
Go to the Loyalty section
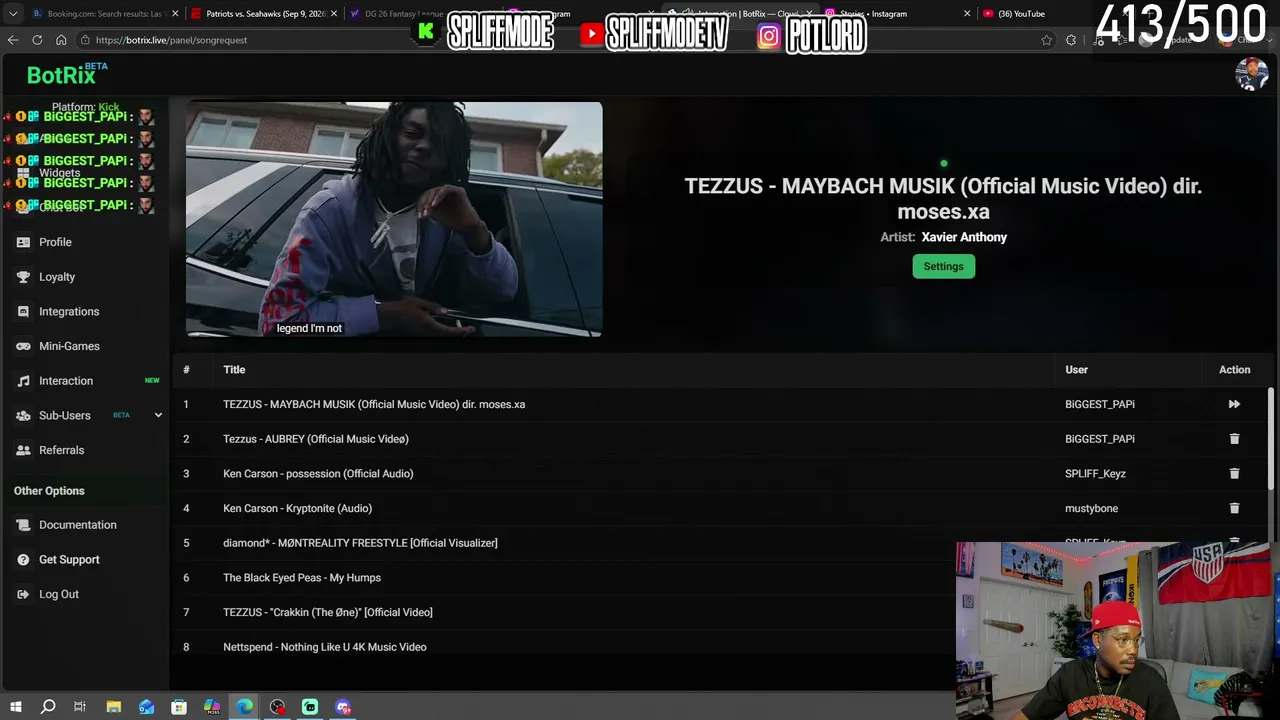(57, 277)
